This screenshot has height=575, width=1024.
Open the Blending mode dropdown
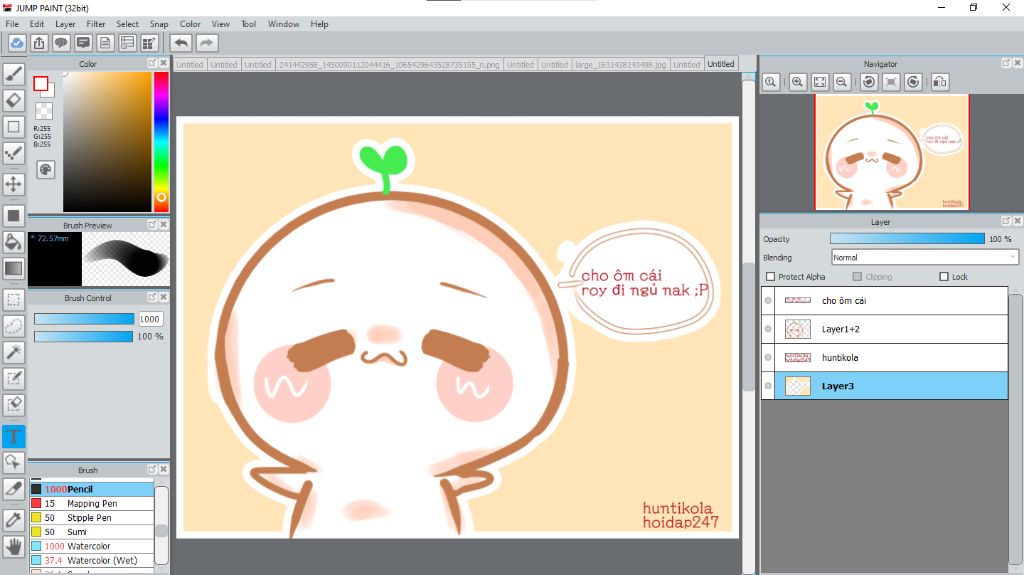[924, 257]
